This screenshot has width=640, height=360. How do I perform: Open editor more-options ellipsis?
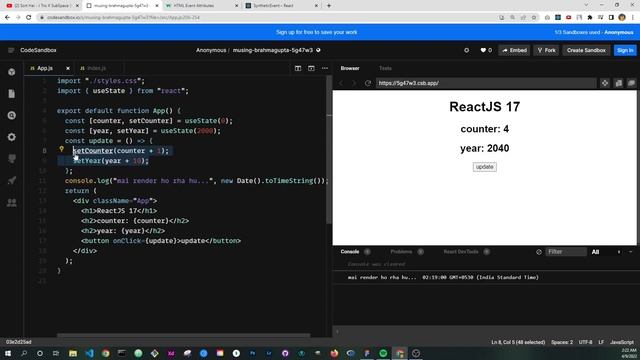pos(324,68)
